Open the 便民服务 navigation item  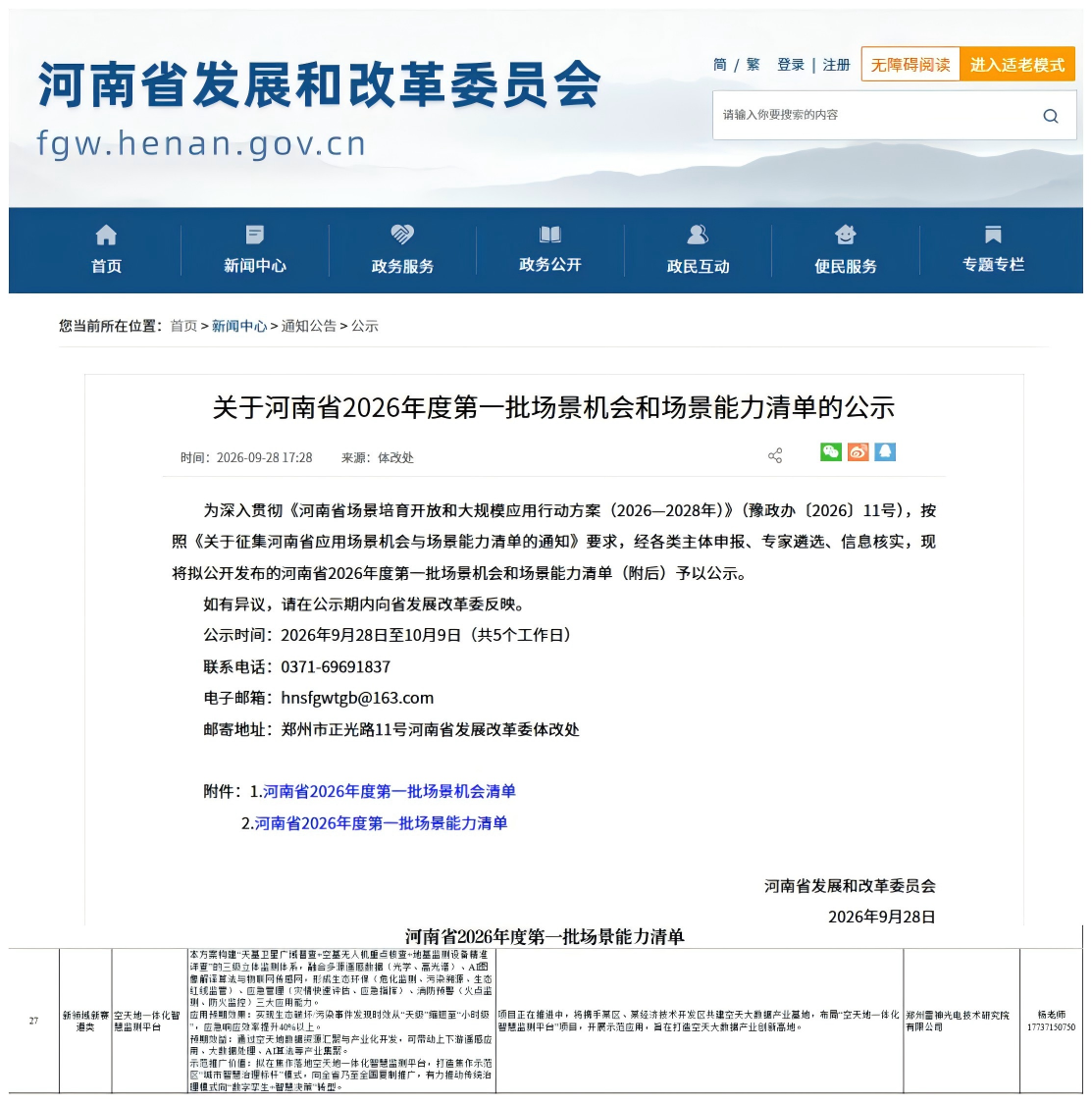(x=845, y=266)
